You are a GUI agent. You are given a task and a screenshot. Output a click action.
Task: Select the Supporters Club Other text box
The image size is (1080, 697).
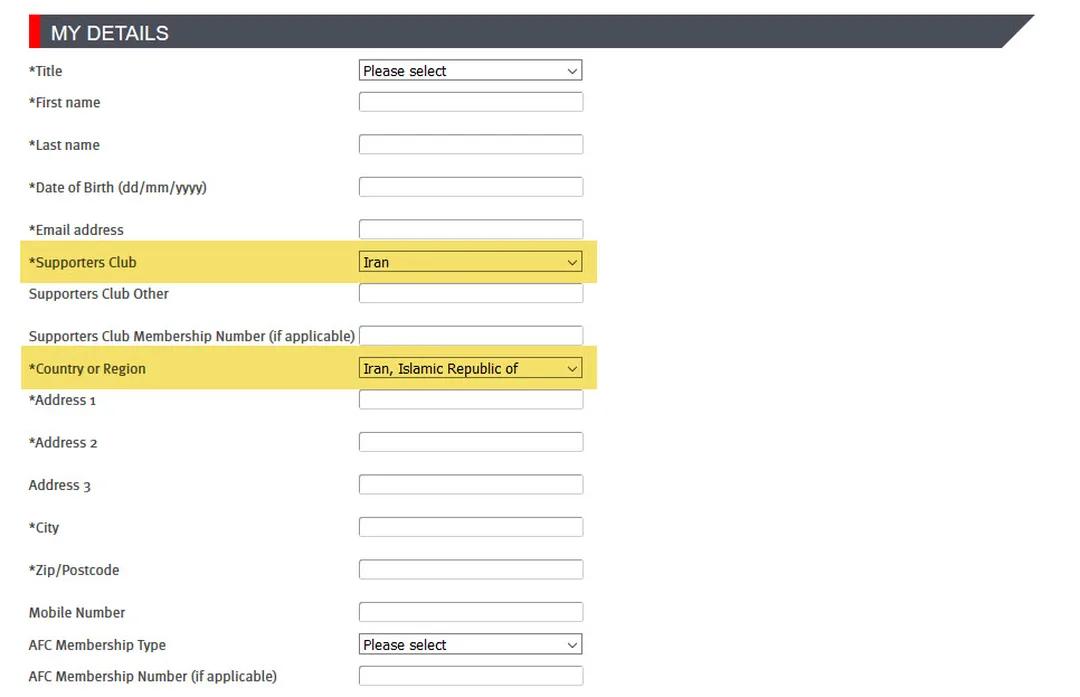coord(471,293)
